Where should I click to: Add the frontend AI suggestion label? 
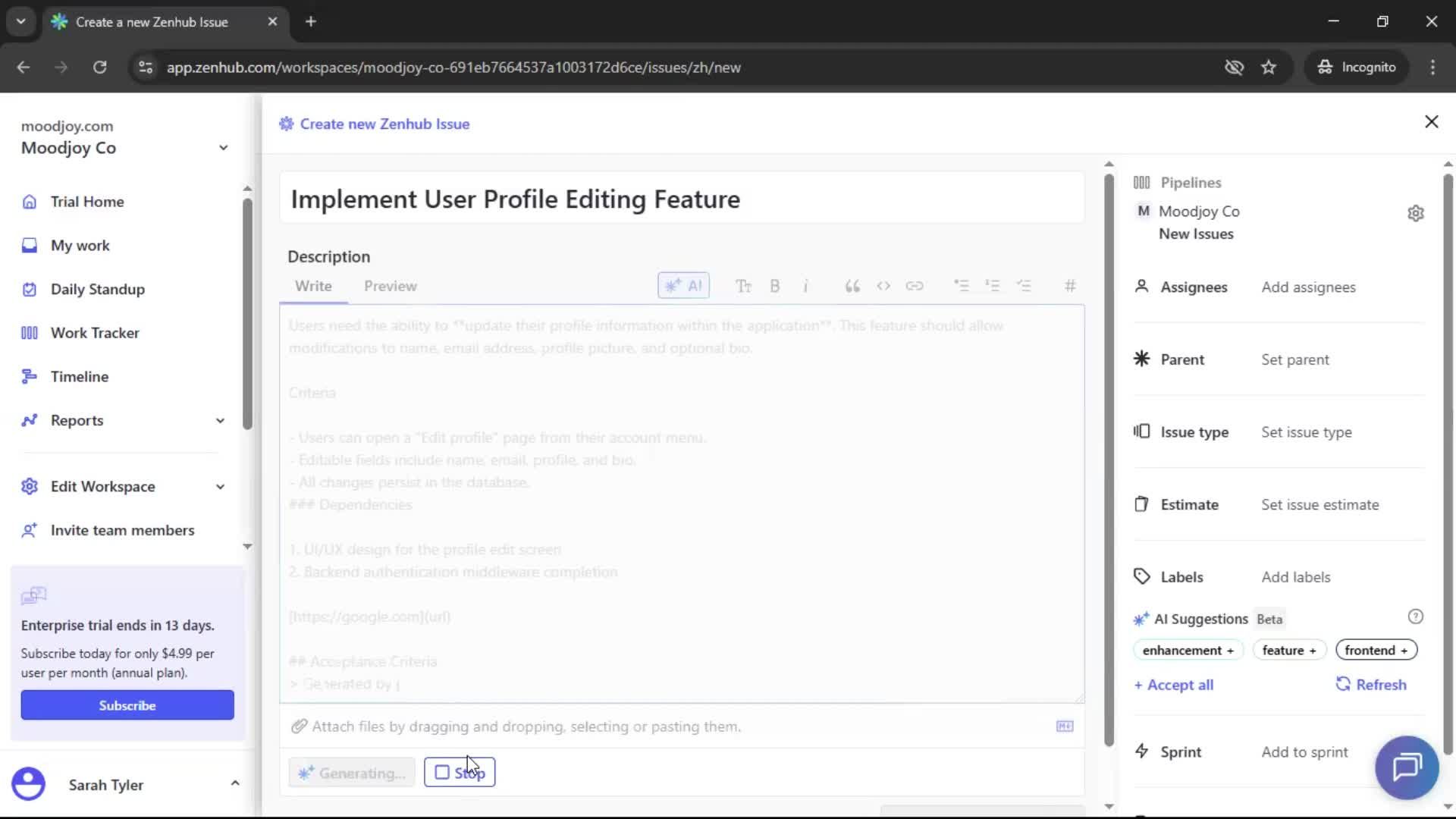(x=1375, y=650)
